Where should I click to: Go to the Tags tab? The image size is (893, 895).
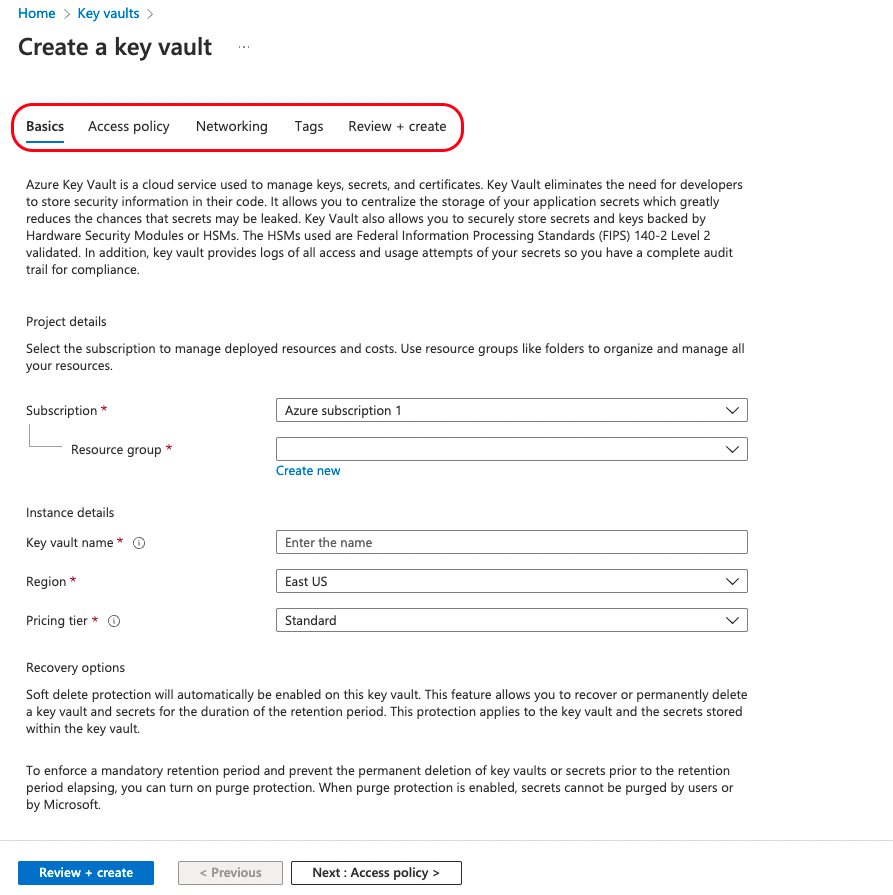click(309, 126)
